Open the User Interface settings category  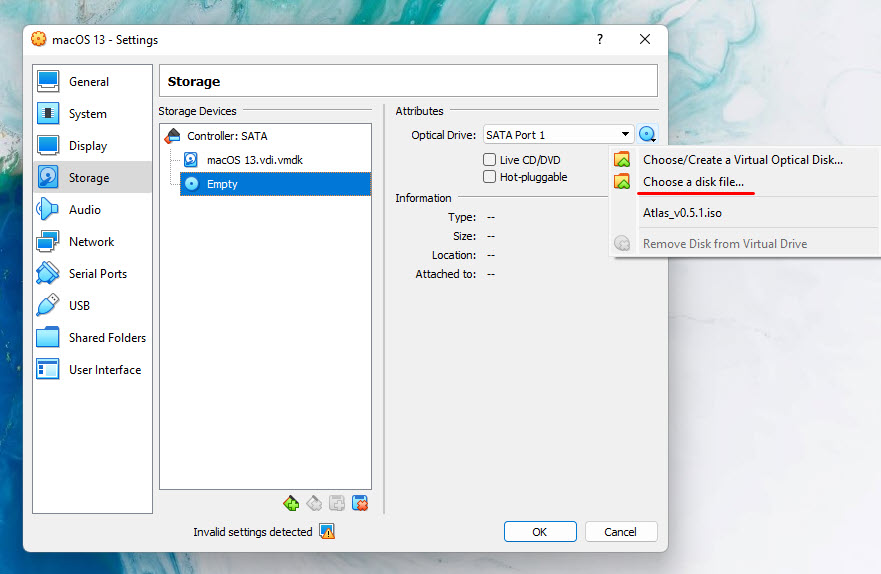click(92, 370)
